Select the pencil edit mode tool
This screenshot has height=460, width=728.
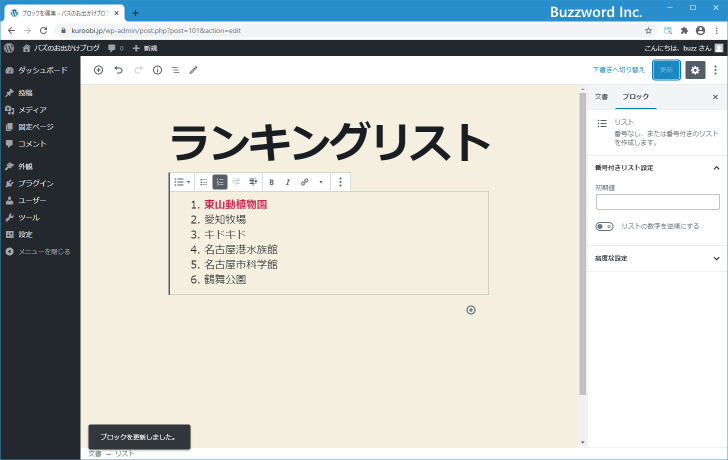(x=194, y=70)
